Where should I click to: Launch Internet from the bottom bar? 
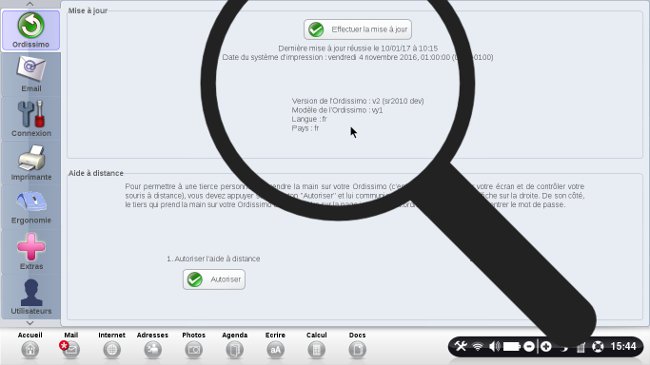pos(112,345)
